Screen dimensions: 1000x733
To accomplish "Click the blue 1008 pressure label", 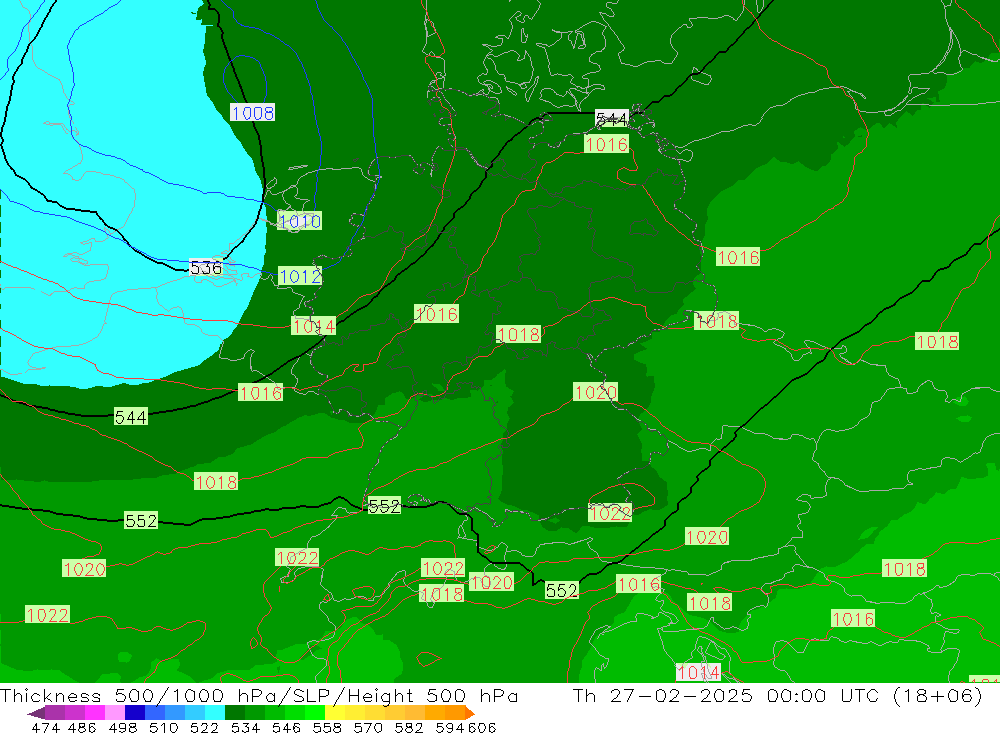I will [253, 113].
